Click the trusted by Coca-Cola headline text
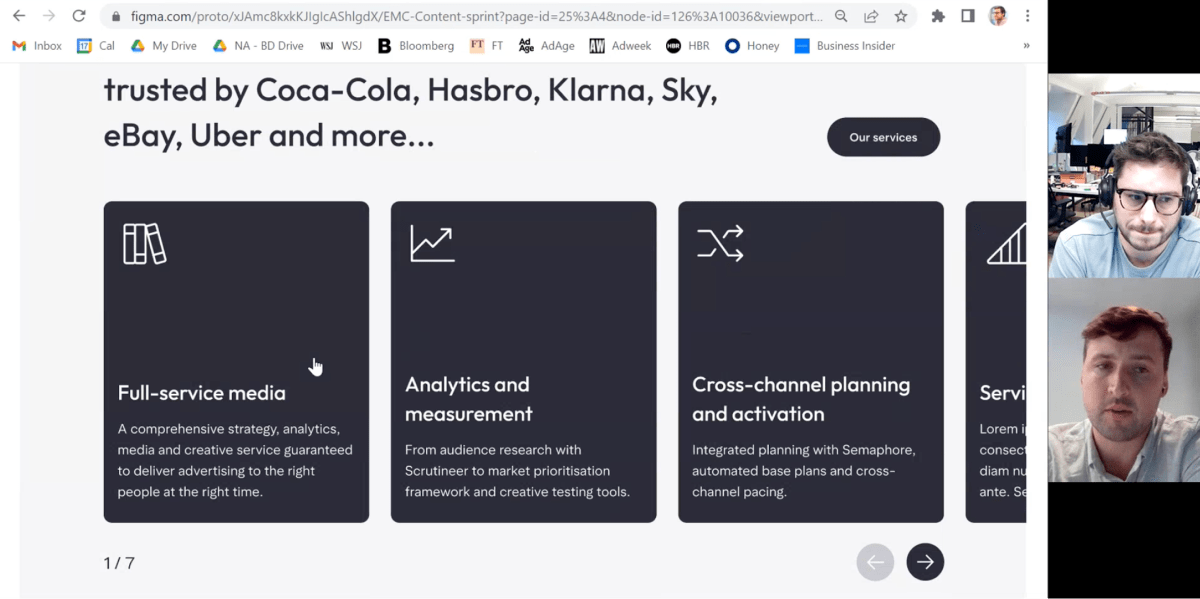Image resolution: width=1200 pixels, height=599 pixels. (x=410, y=112)
